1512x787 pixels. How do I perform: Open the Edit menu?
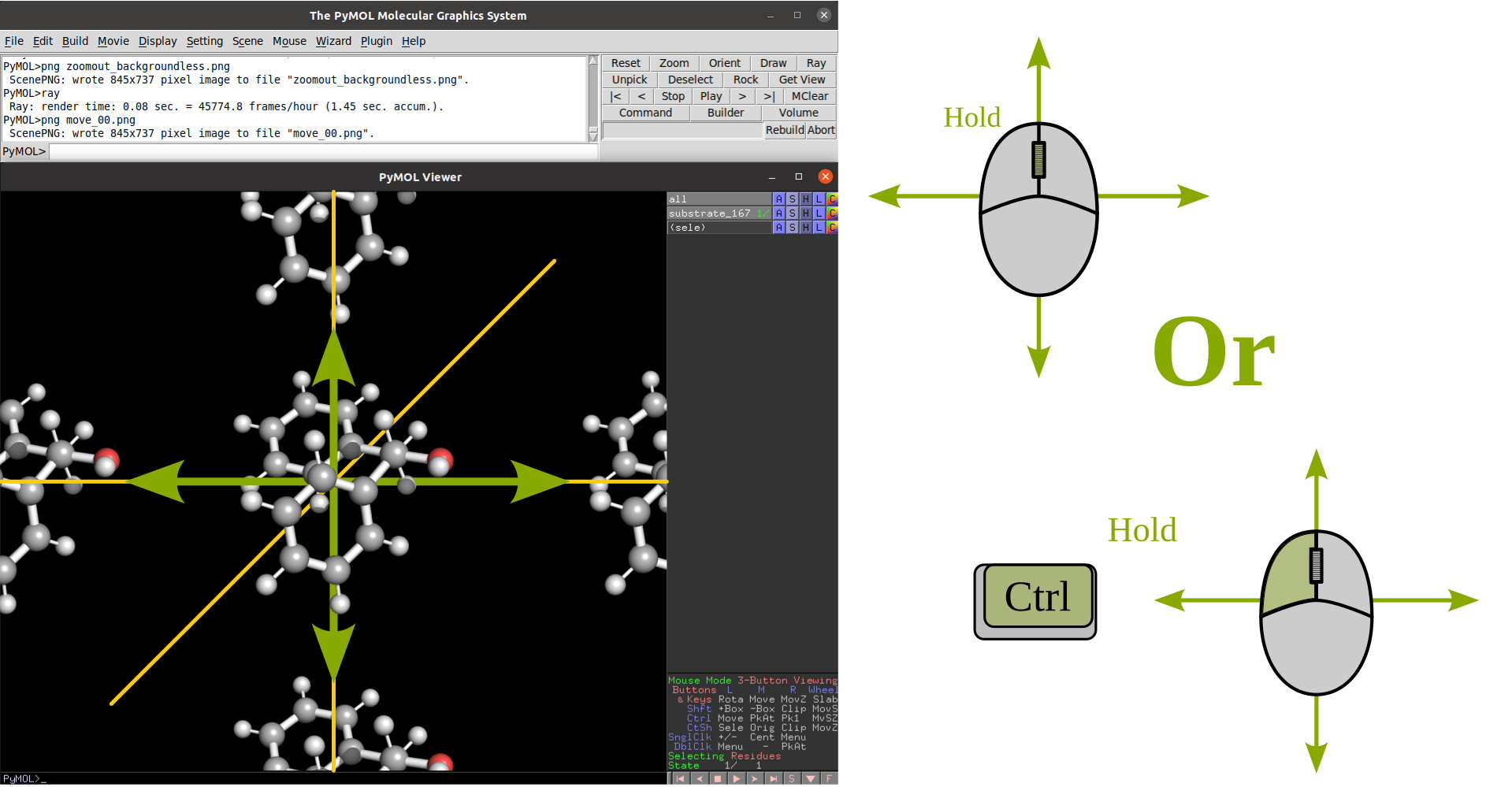click(x=43, y=41)
